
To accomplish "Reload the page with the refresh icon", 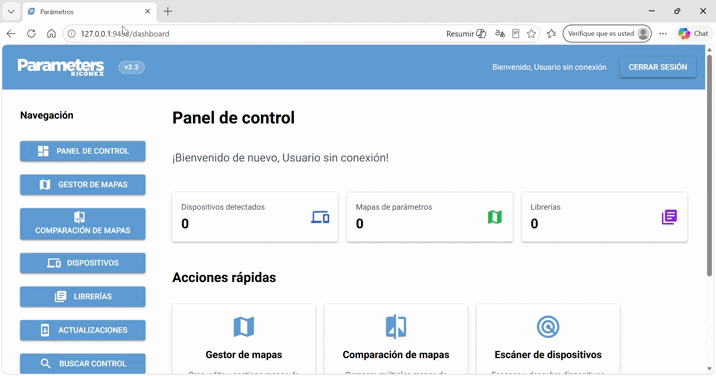I will pos(31,34).
